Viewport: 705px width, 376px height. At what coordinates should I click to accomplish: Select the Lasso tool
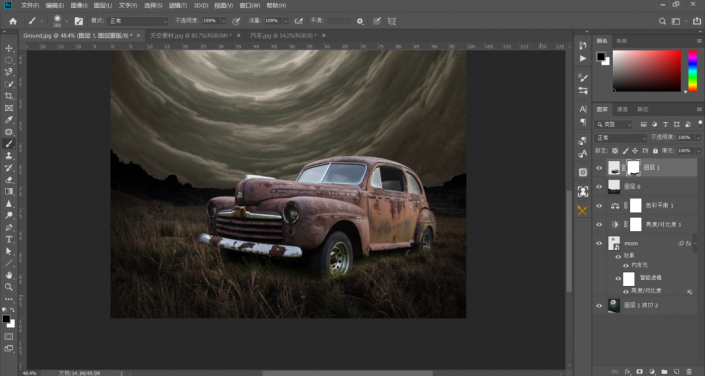[9, 72]
